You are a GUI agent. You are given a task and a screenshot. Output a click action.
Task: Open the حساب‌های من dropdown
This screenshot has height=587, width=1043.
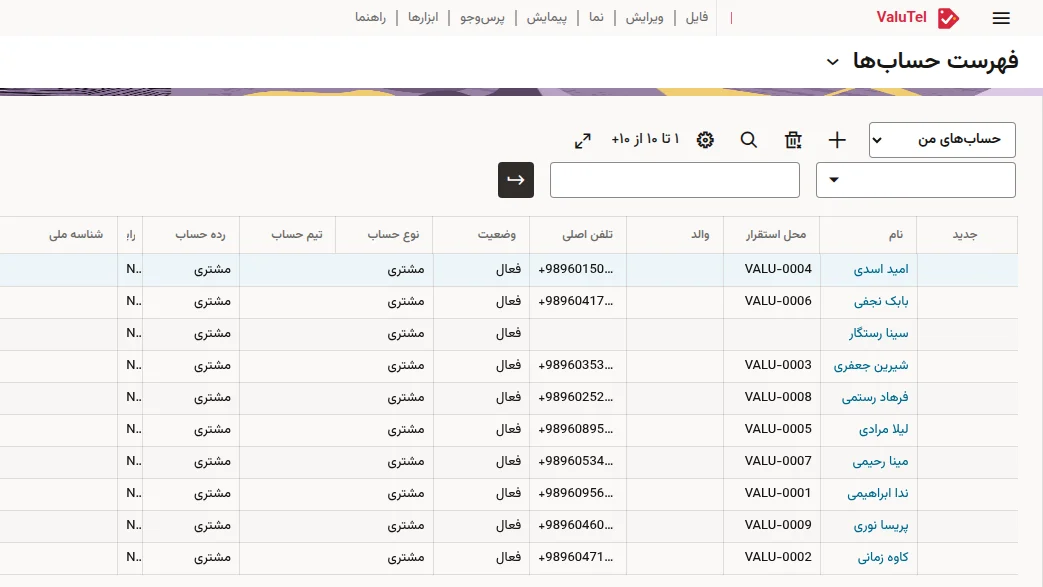pos(942,140)
